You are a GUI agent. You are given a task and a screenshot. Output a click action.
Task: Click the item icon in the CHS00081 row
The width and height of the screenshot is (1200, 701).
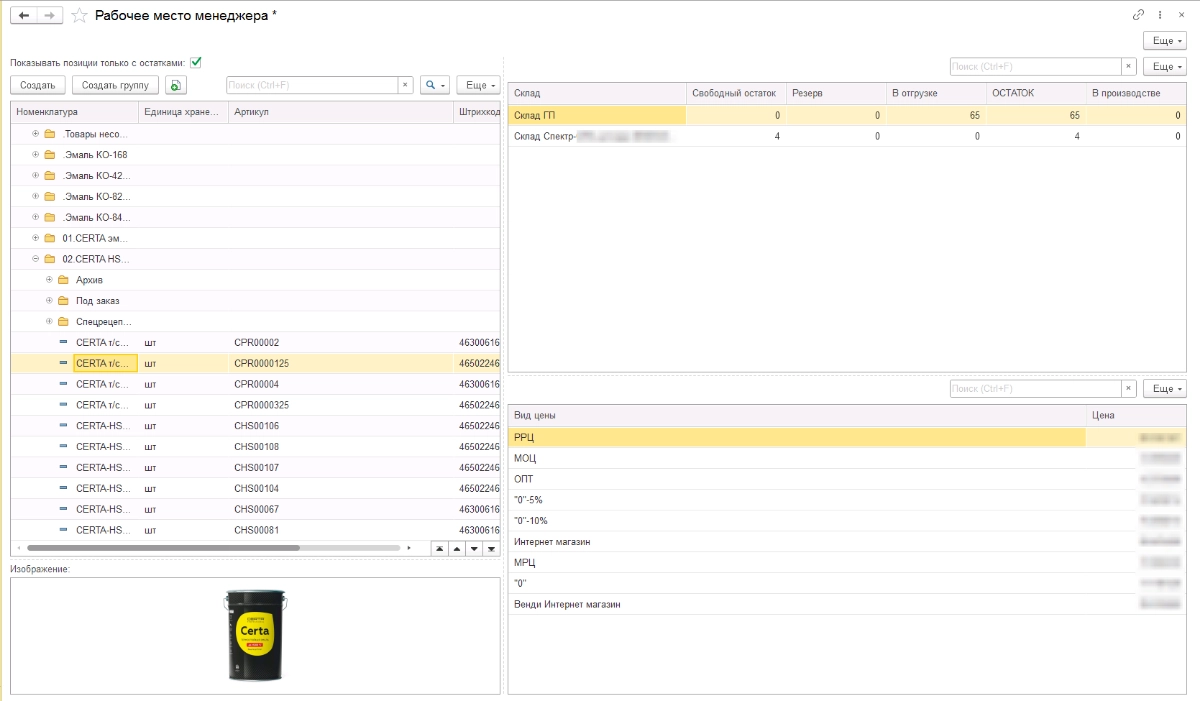click(x=64, y=530)
